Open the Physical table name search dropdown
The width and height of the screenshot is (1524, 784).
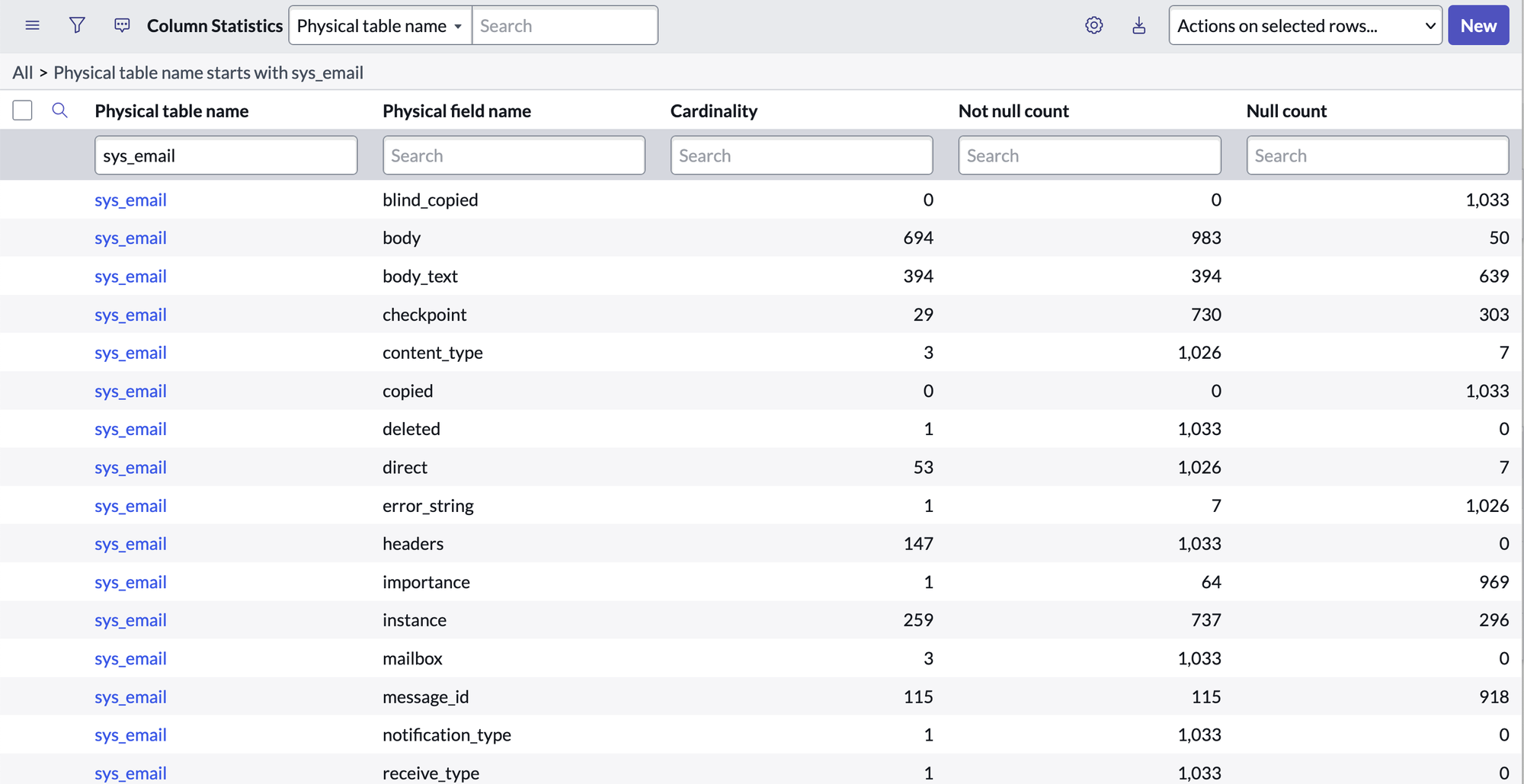[379, 26]
